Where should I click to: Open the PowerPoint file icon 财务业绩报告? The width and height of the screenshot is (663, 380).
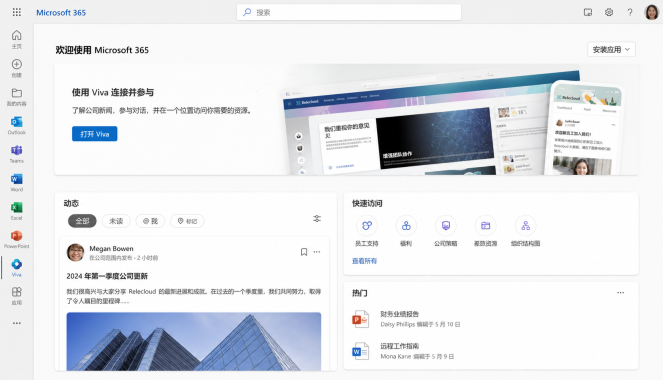tap(361, 319)
